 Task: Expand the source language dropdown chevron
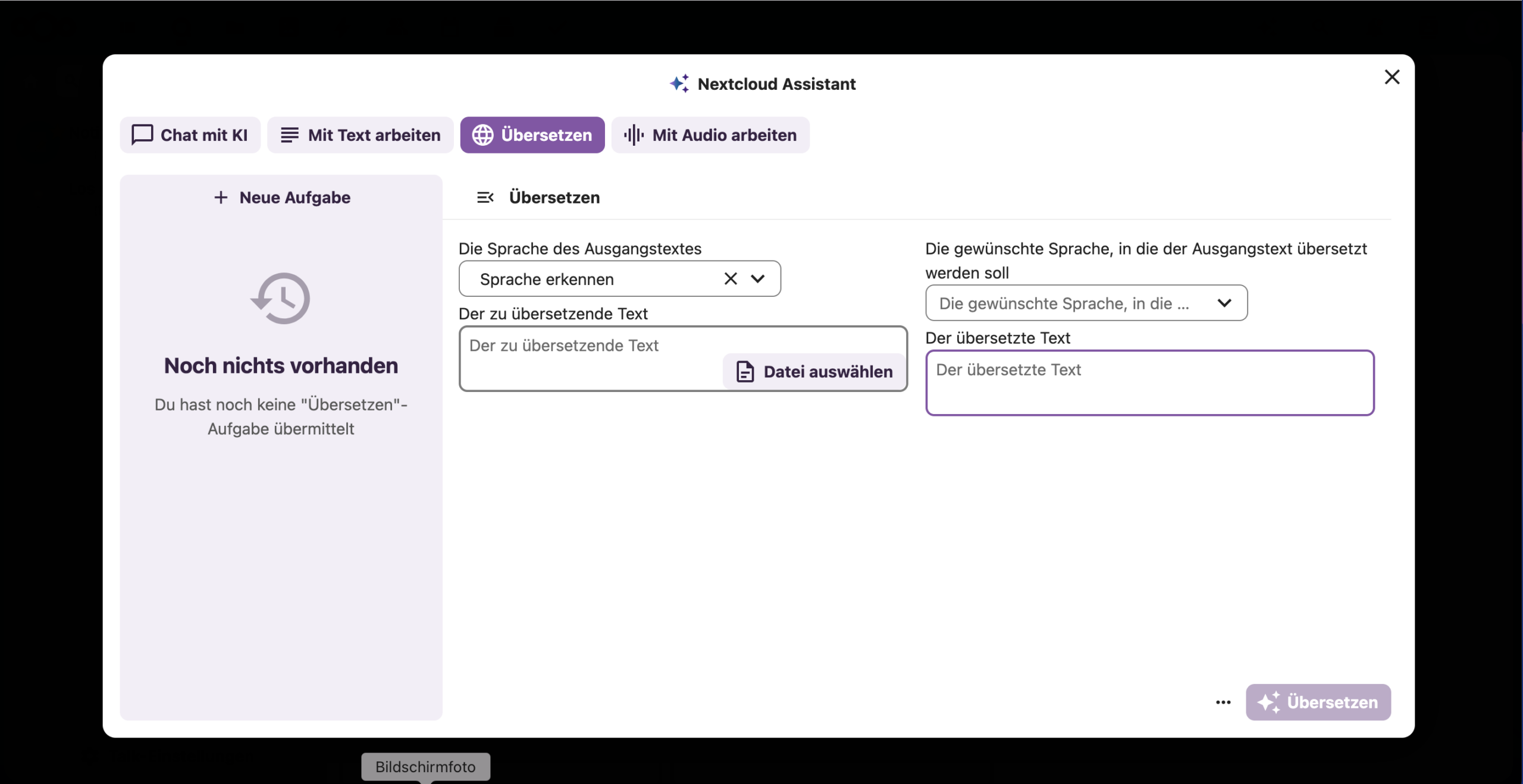[757, 278]
